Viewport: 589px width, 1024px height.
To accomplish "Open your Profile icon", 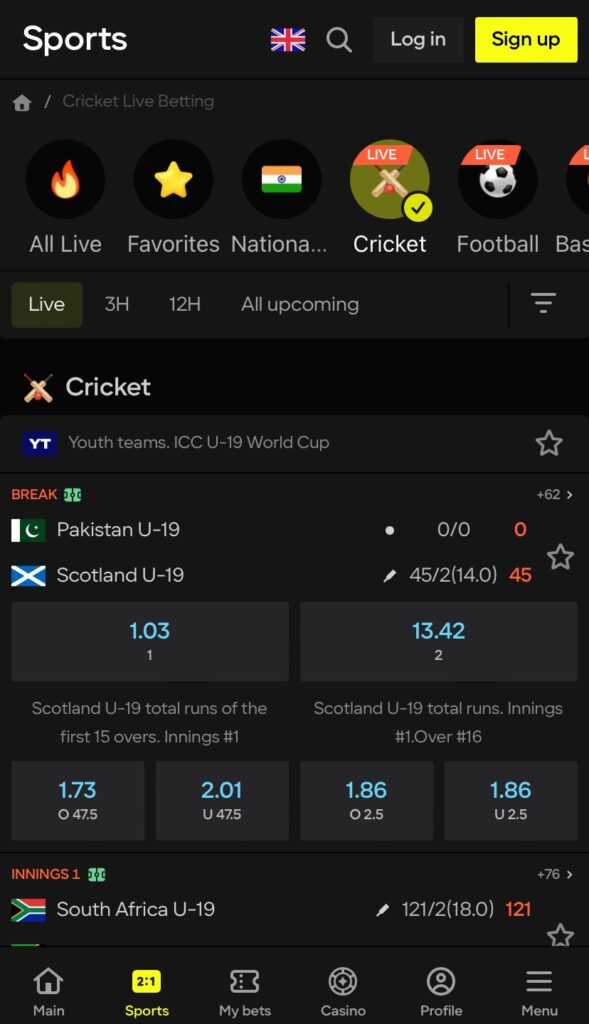I will (440, 985).
